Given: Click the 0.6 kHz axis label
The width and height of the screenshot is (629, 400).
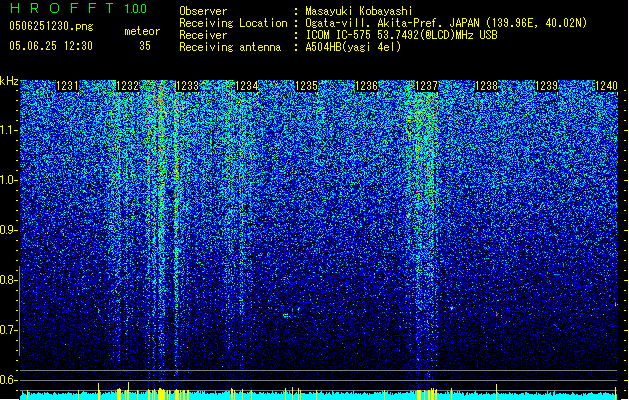Looking at the screenshot, I should [x=9, y=380].
